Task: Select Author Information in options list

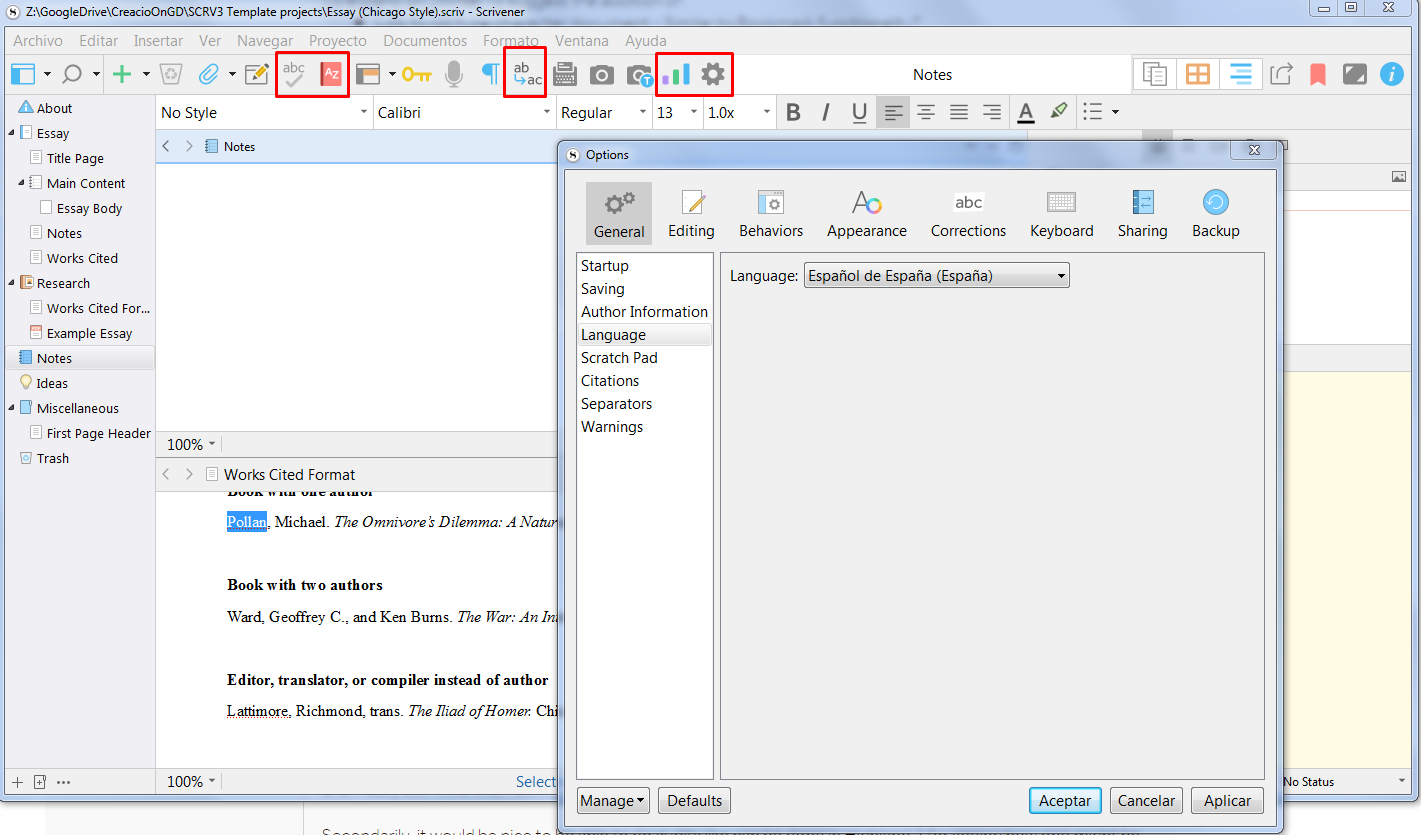Action: 644,312
